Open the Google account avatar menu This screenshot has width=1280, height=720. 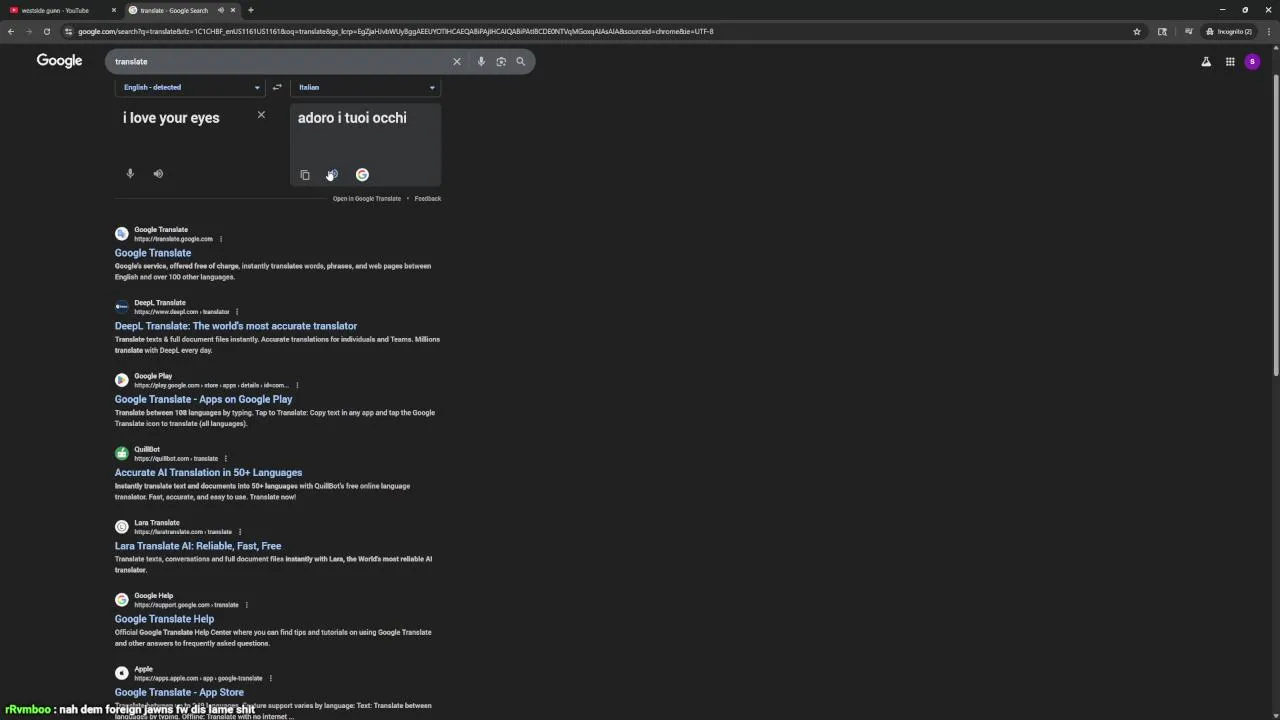pos(1252,62)
